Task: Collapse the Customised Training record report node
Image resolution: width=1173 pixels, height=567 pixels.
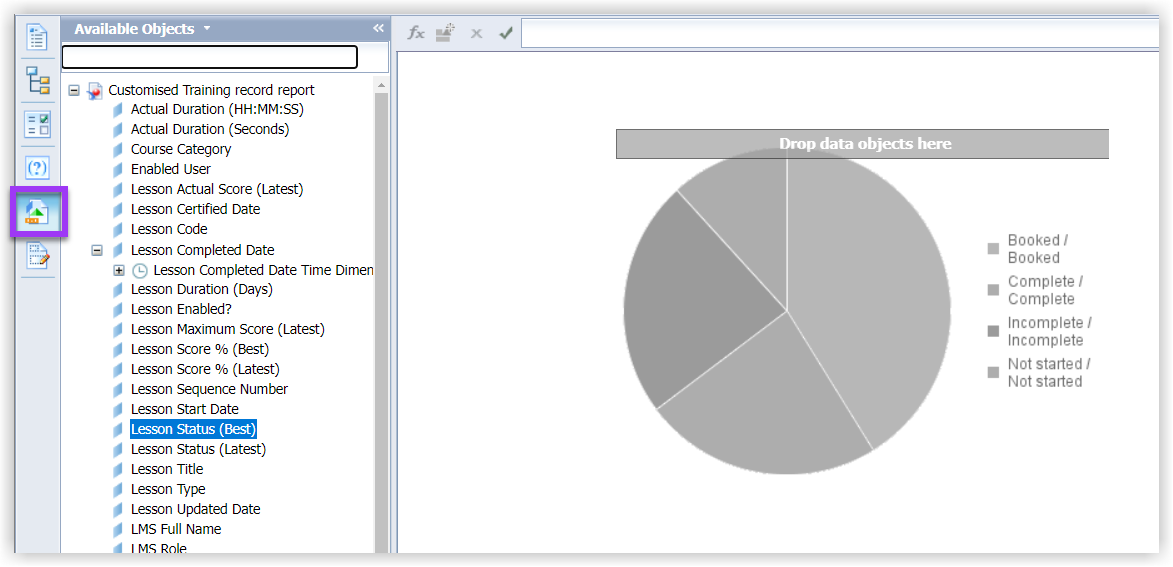Action: (x=74, y=90)
